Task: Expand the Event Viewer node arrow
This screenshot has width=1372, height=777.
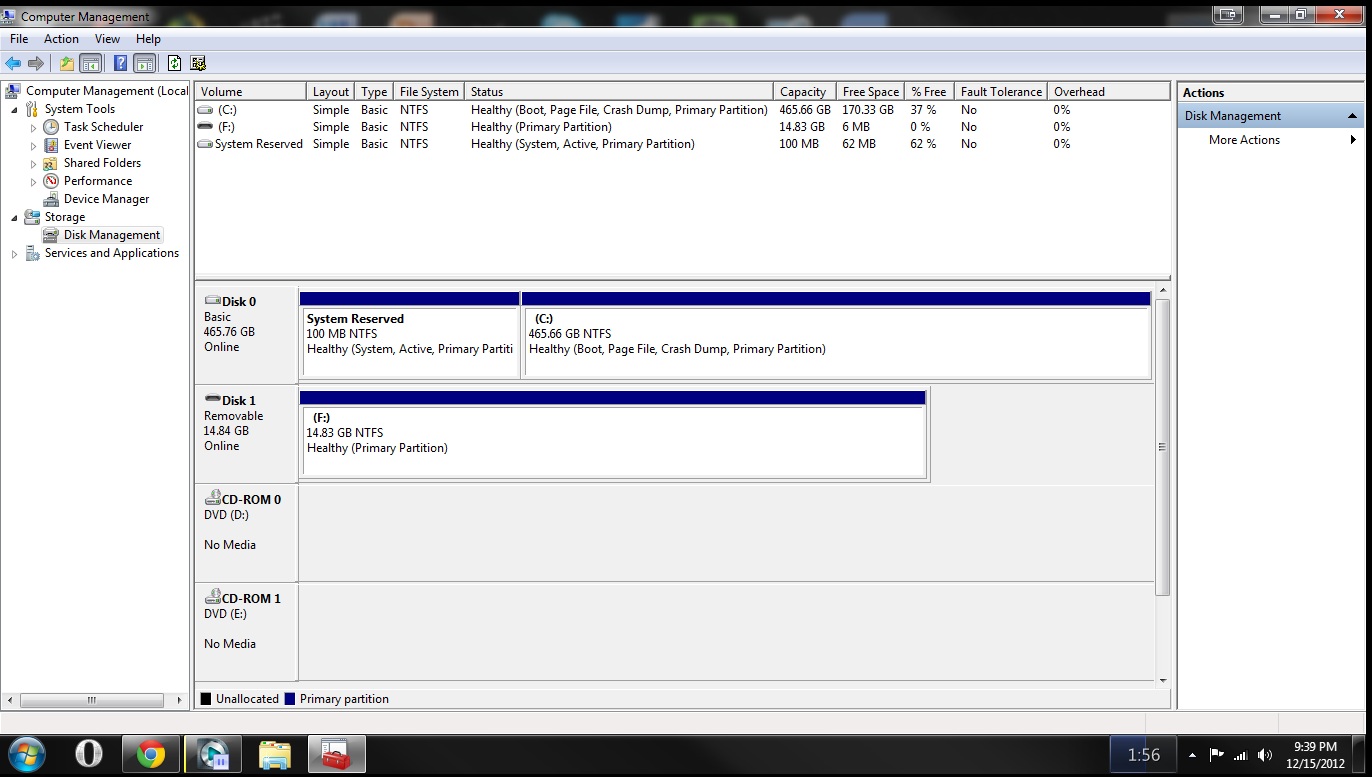Action: 33,146
